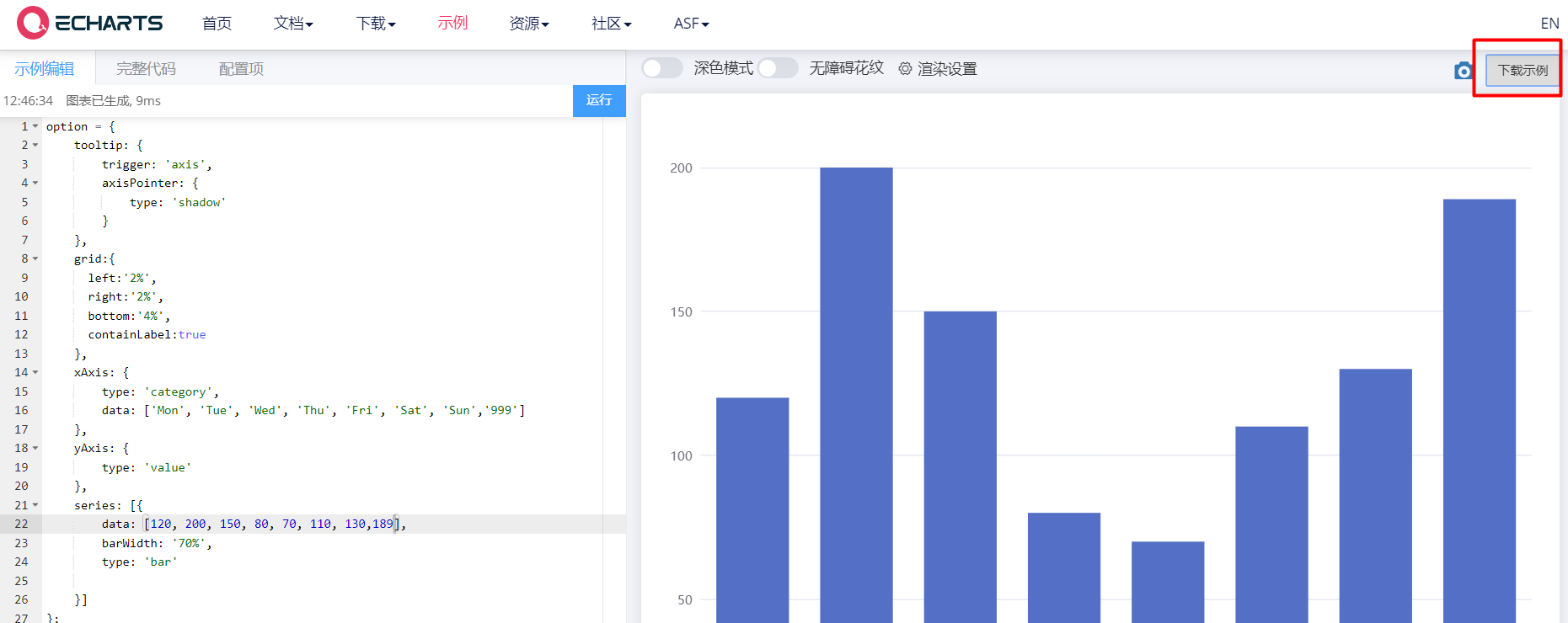Click type: 'value' on line 19
1568x623 pixels.
(x=147, y=467)
